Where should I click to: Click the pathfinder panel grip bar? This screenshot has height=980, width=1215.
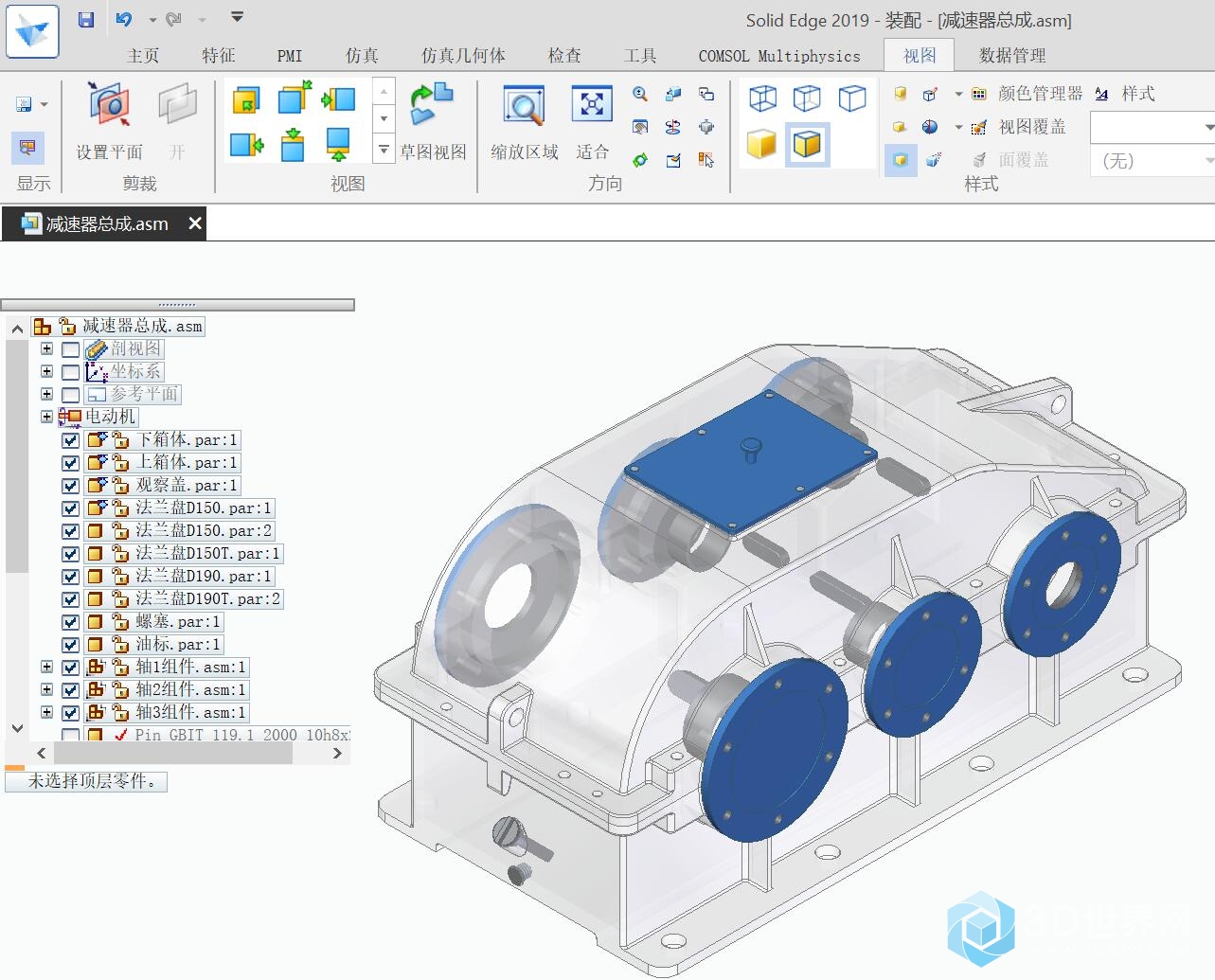click(x=178, y=305)
